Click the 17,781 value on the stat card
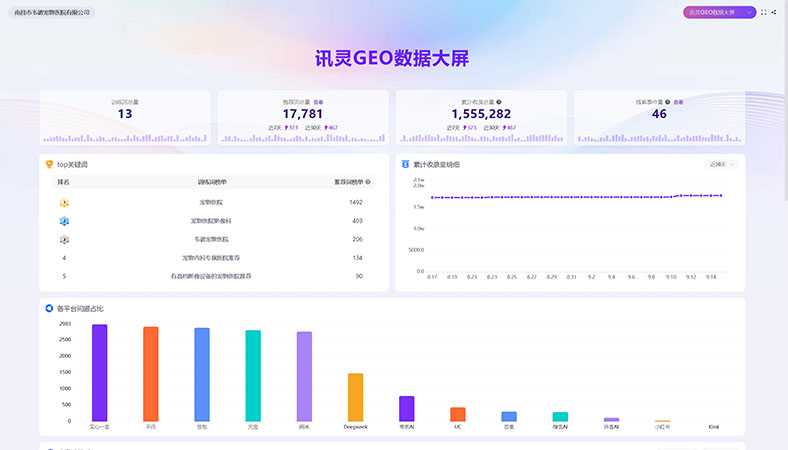788x450 pixels. click(x=303, y=114)
